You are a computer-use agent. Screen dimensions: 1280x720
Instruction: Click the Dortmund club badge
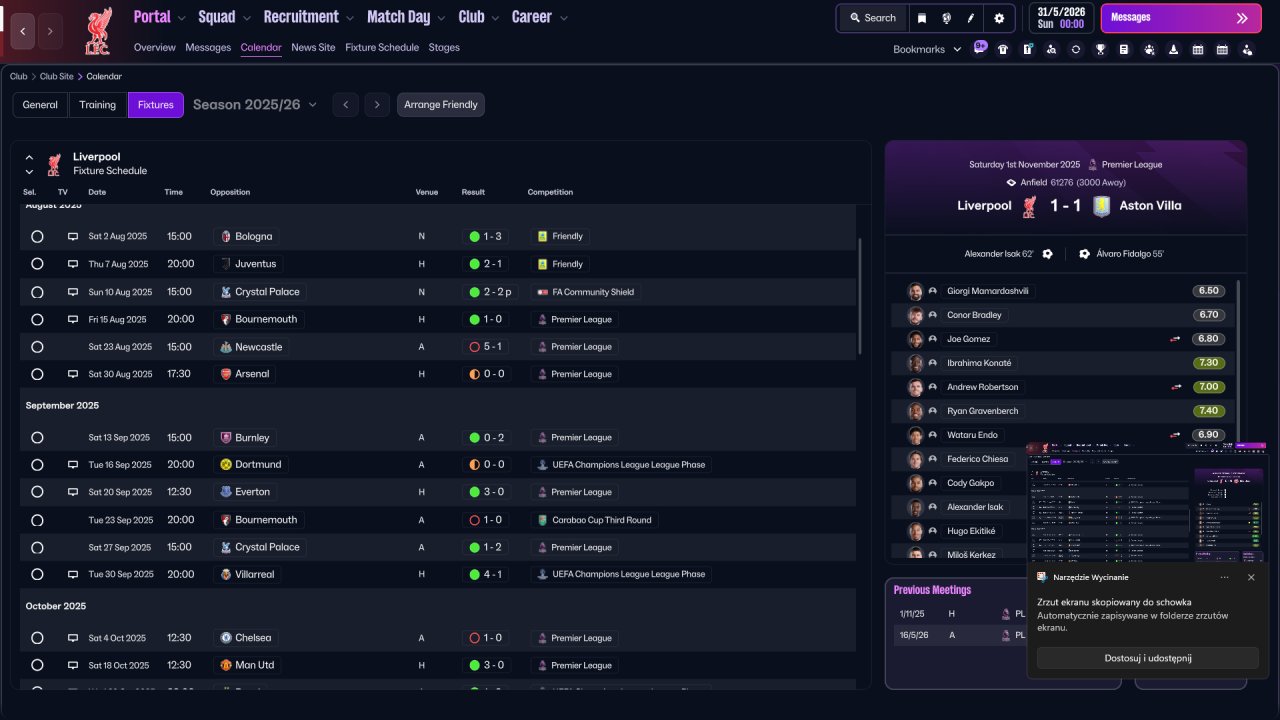point(226,465)
